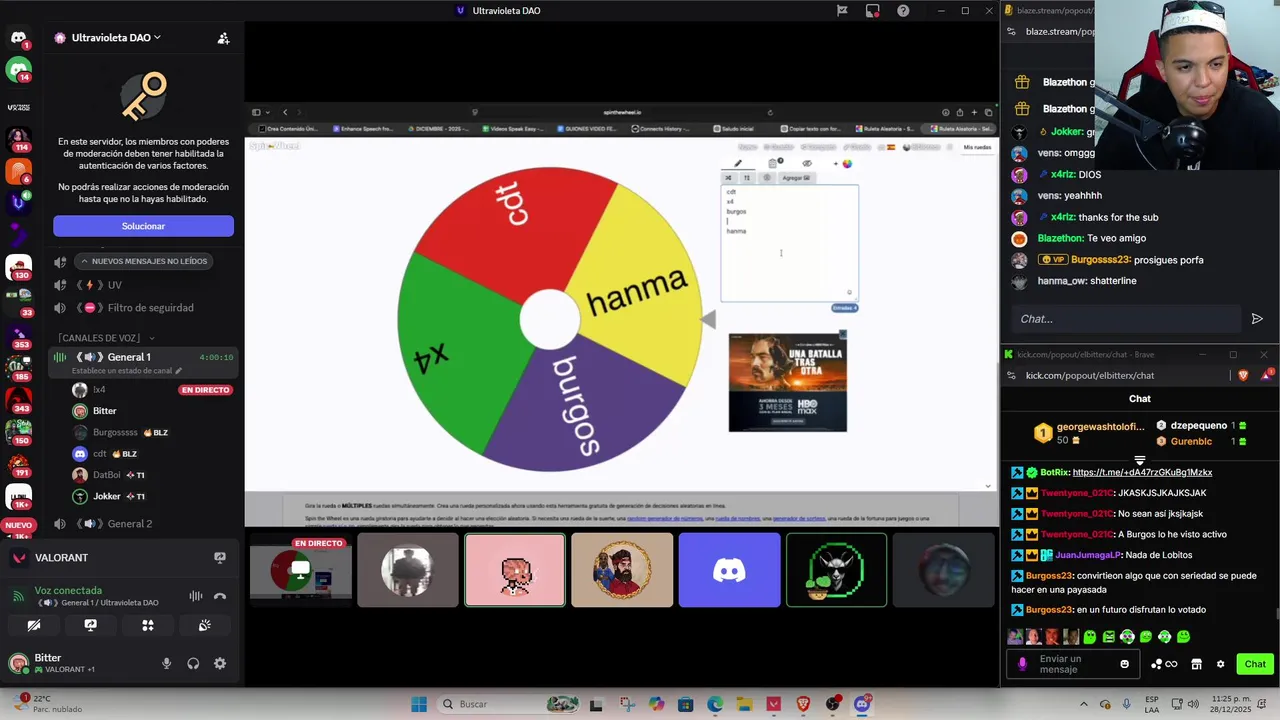
Task: Toggle hide entries eye icon on wheel site
Action: click(807, 163)
